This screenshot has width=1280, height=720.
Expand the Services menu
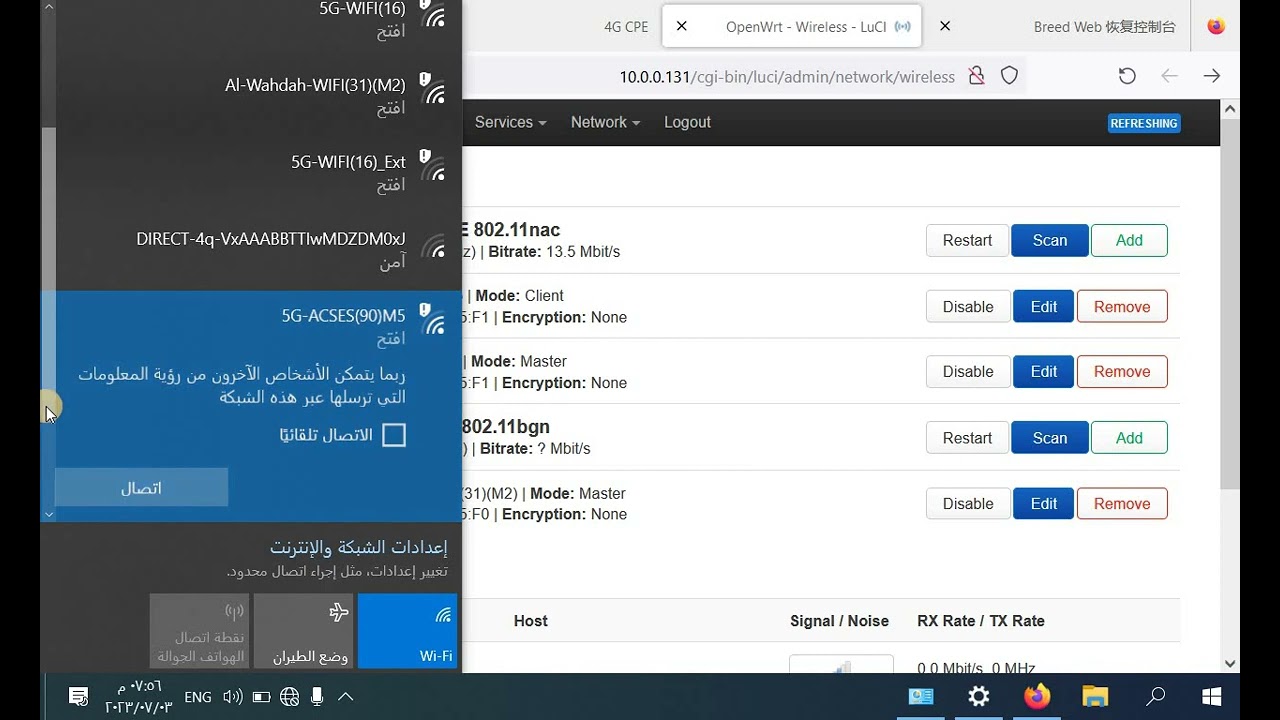510,122
